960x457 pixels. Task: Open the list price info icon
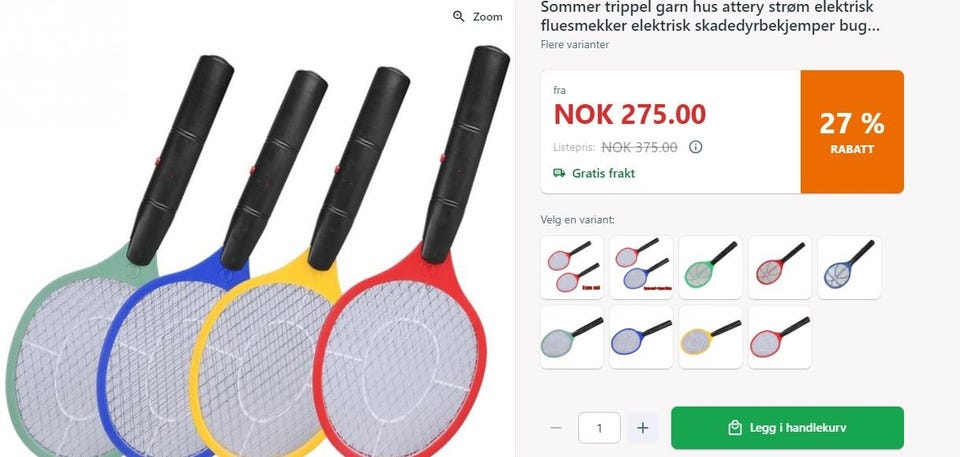696,147
